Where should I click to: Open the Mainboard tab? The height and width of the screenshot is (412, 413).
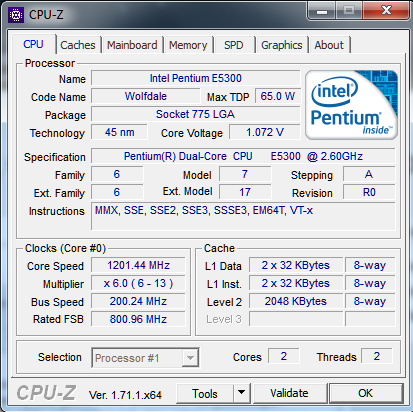coord(132,45)
